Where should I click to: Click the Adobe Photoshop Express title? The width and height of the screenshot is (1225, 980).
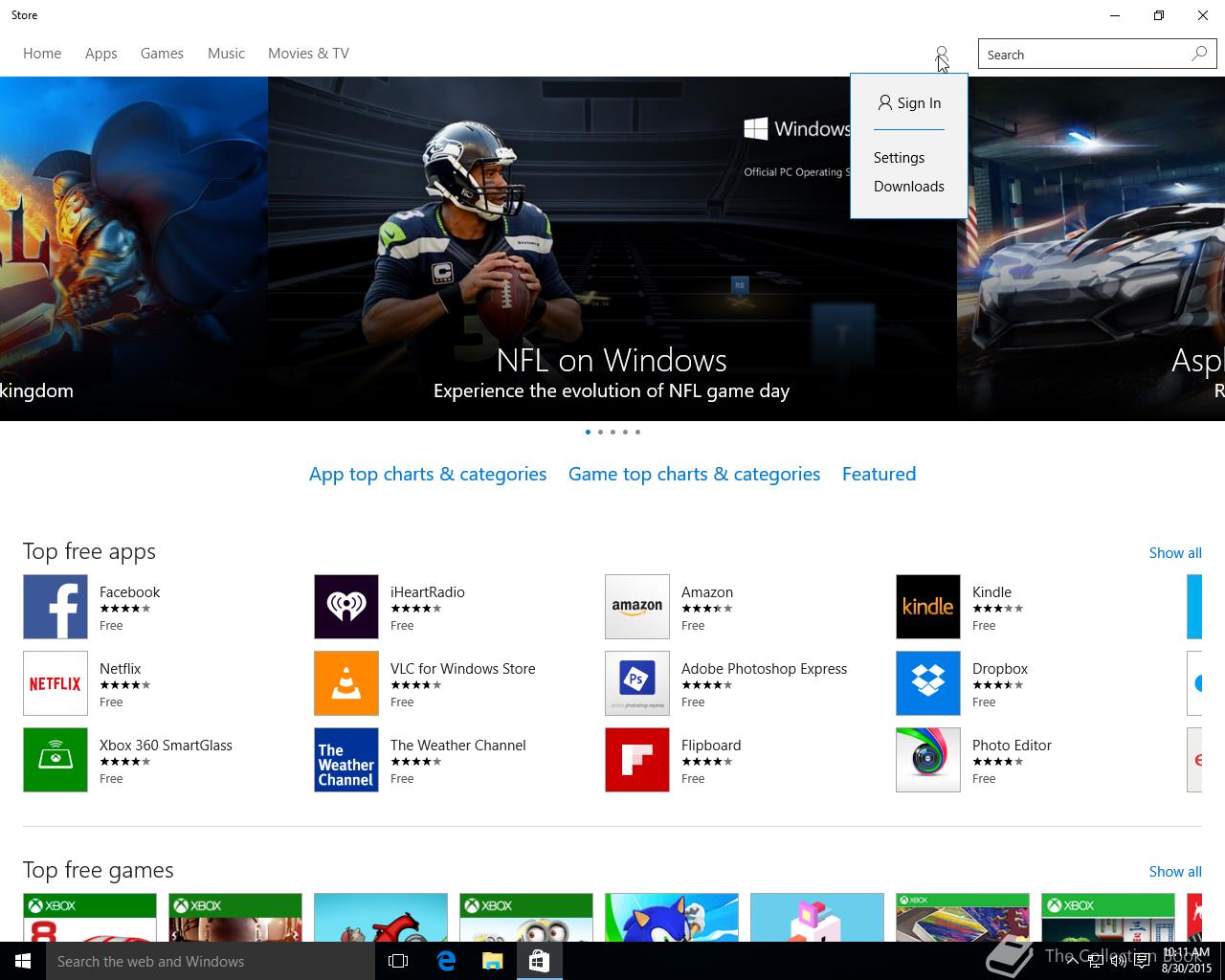pyautogui.click(x=765, y=669)
